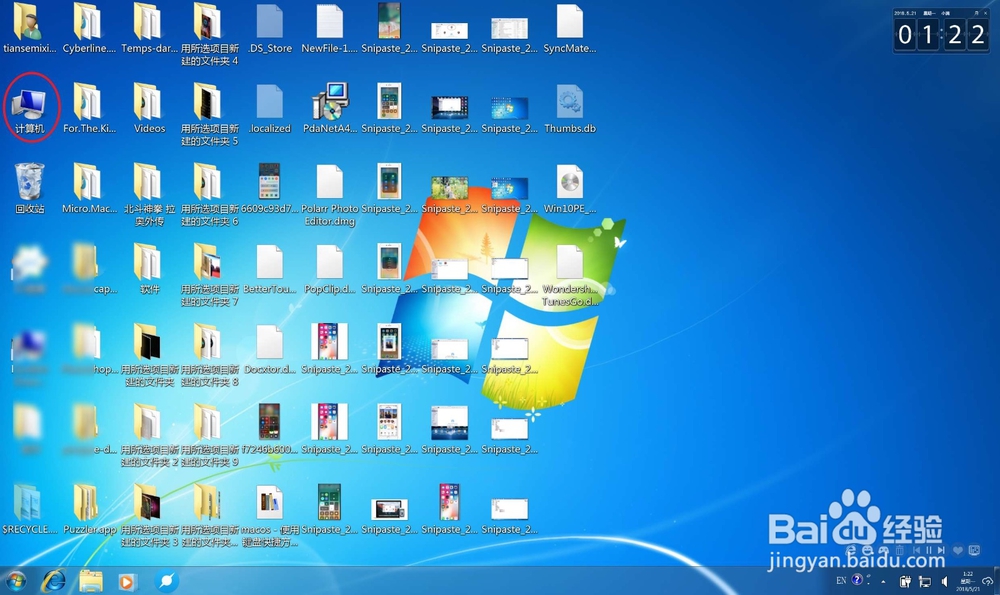This screenshot has height=595, width=1000.
Task: Open the volume speaker tray icon
Action: 945,582
